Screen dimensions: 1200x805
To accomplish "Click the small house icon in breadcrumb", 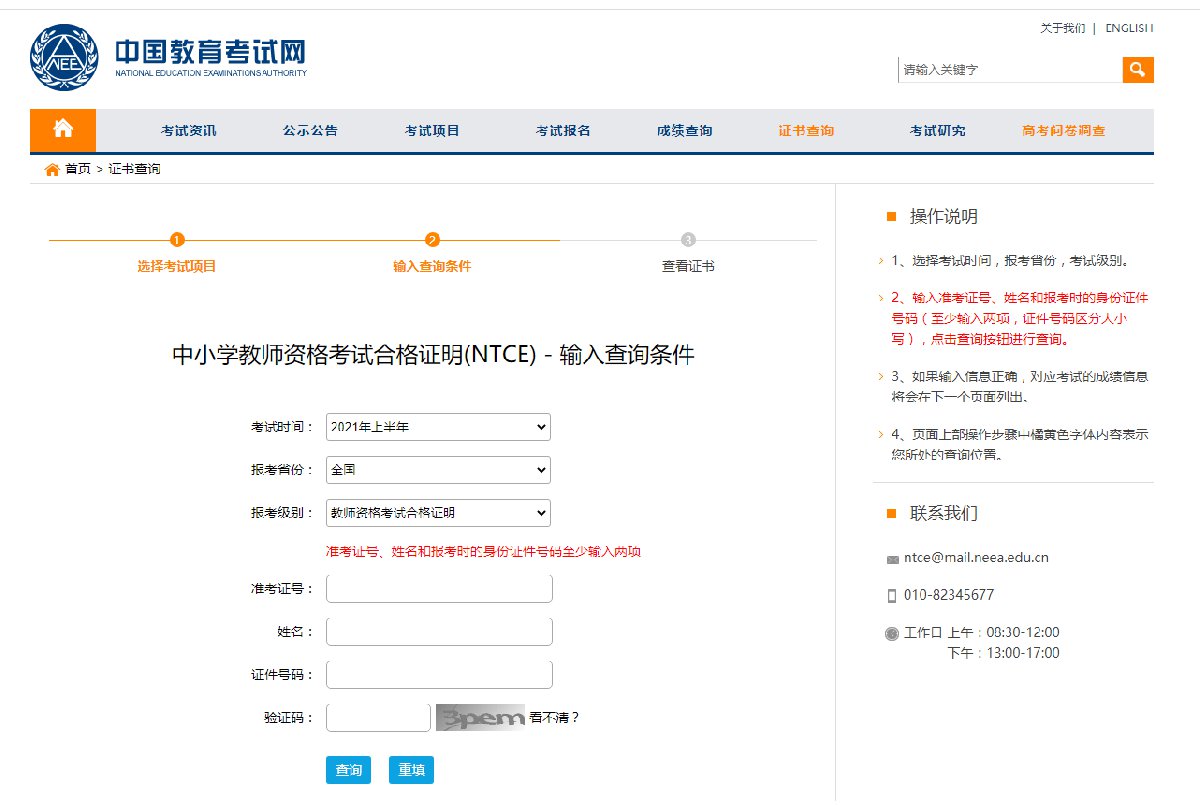I will 52,169.
